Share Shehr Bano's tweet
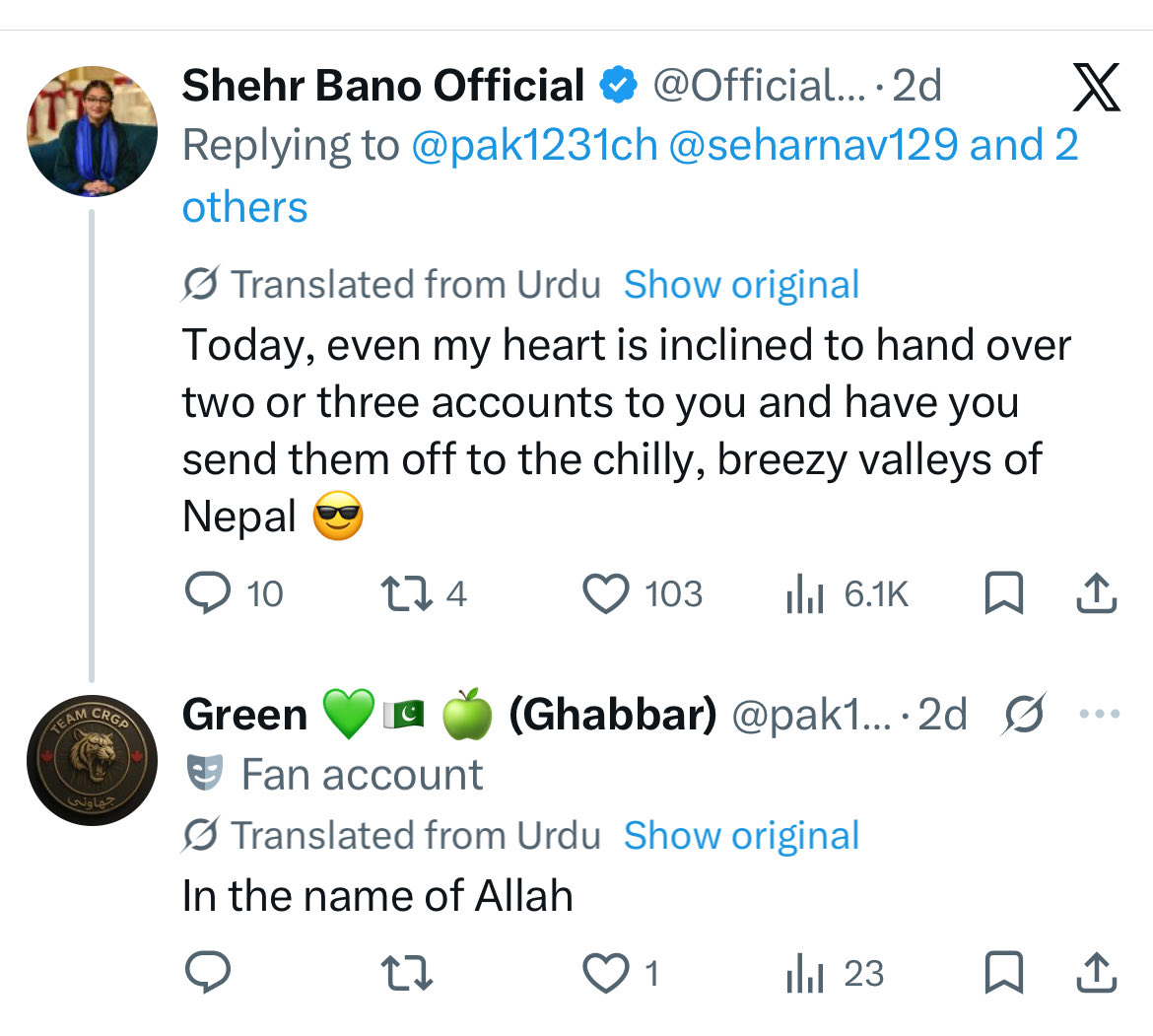 point(1094,593)
